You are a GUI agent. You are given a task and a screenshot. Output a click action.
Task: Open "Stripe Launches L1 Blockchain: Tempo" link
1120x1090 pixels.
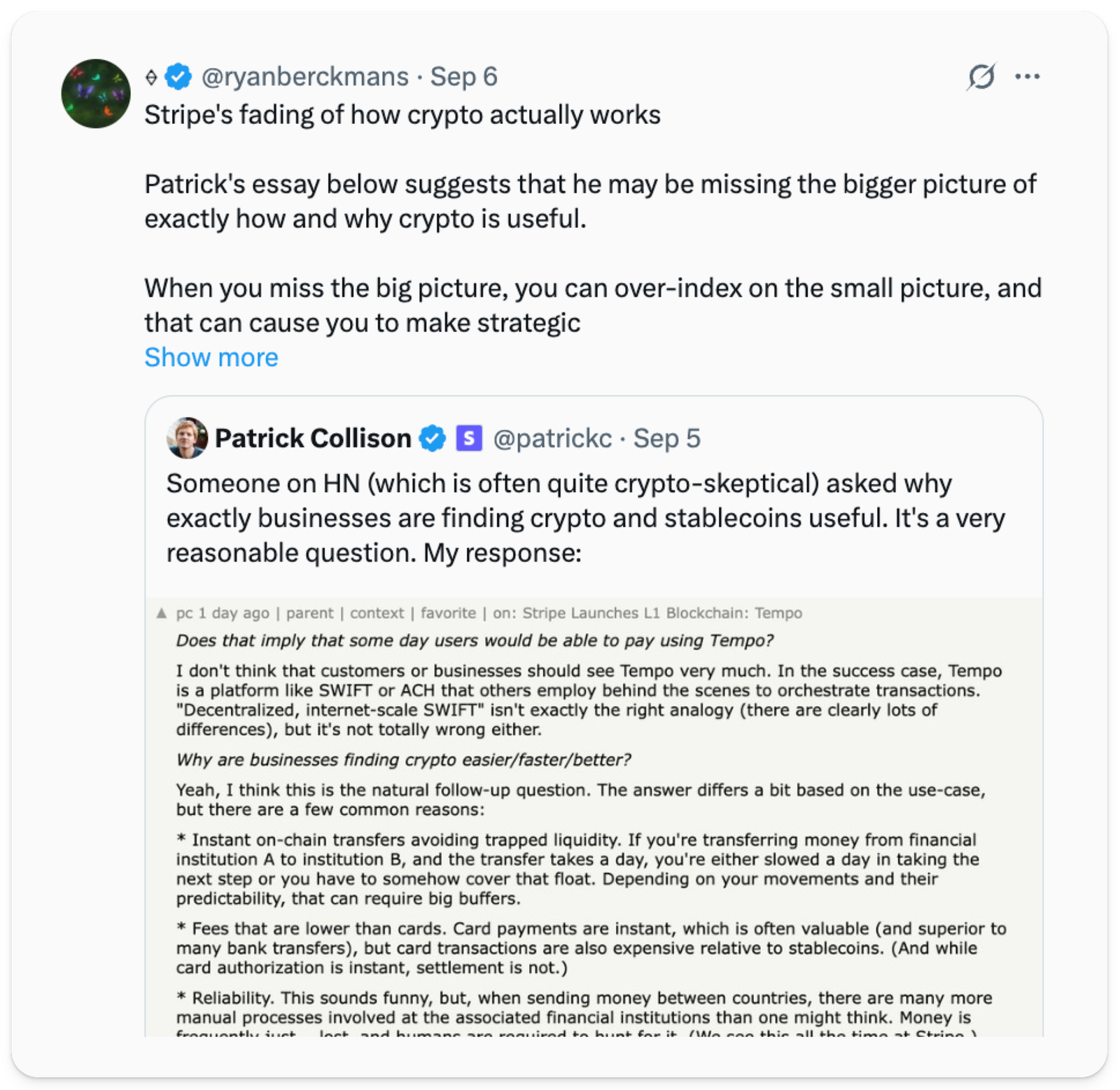pyautogui.click(x=662, y=613)
